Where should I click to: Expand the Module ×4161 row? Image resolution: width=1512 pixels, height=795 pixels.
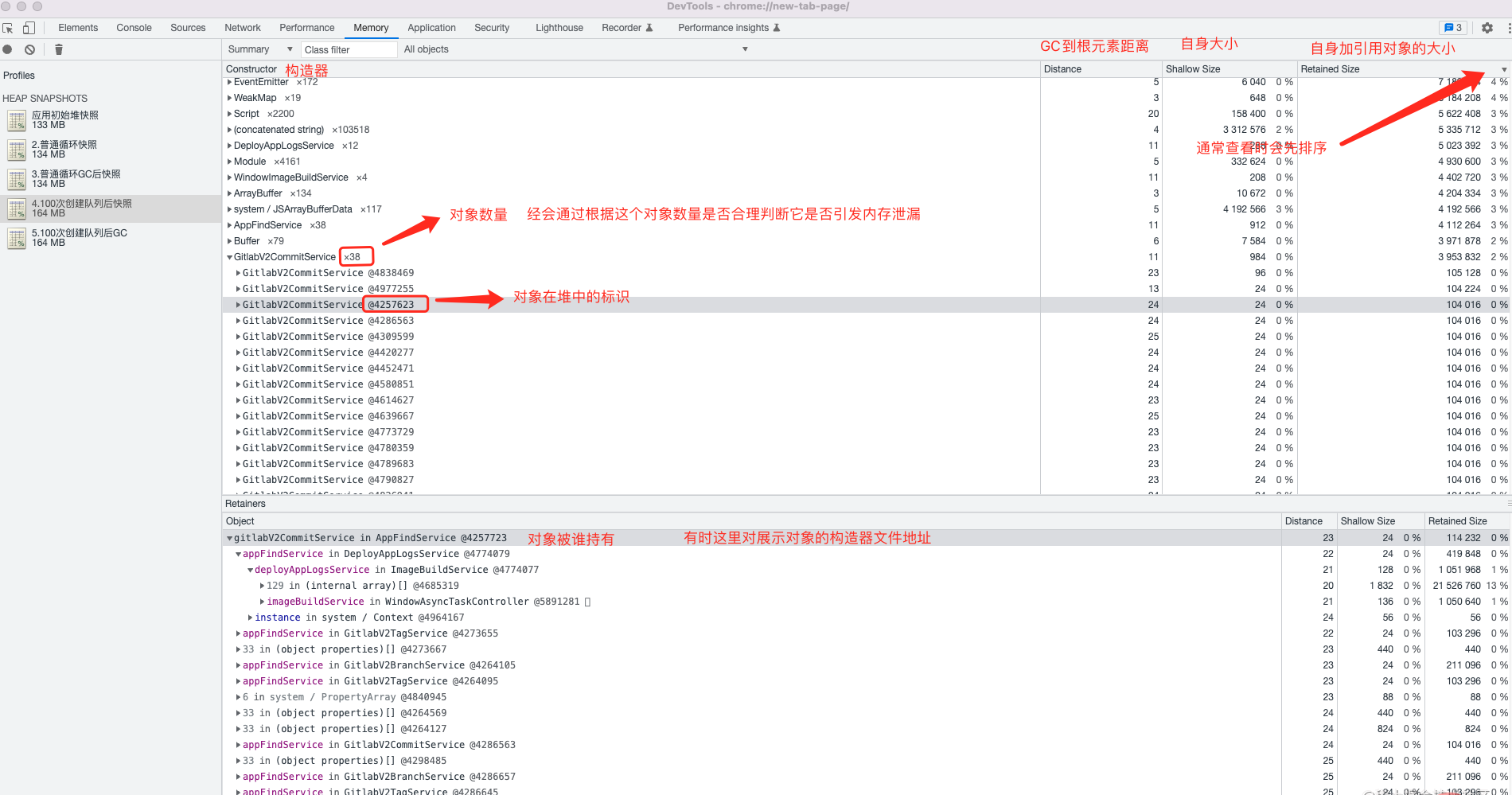[x=229, y=162]
